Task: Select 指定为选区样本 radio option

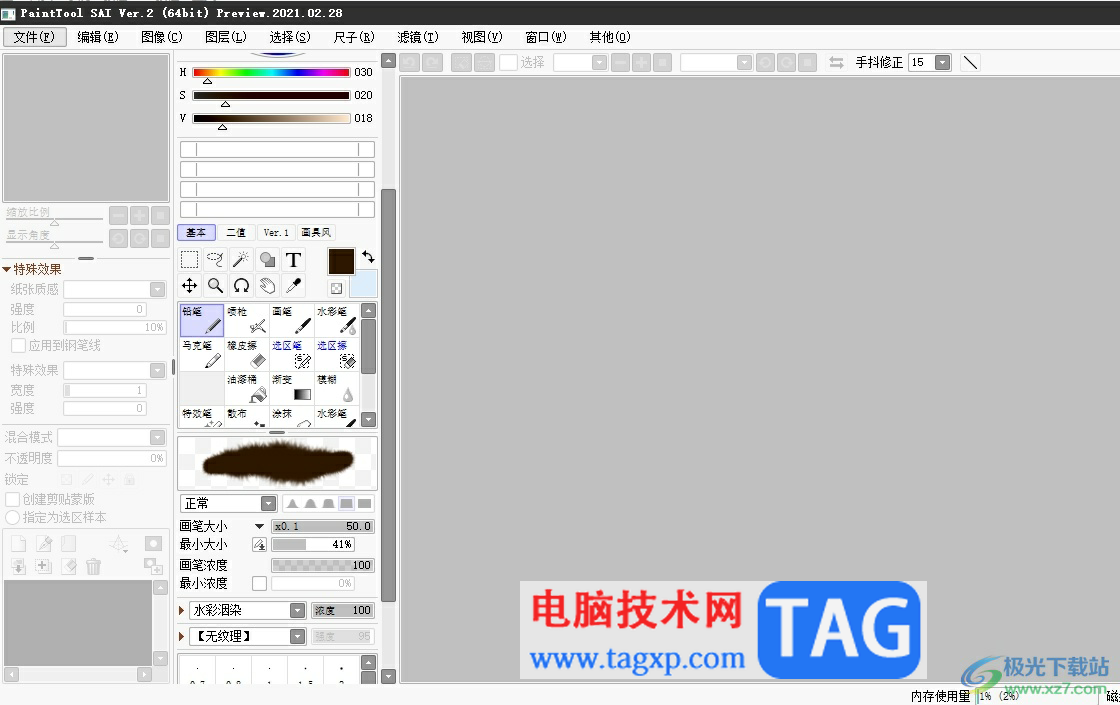Action: pos(12,517)
